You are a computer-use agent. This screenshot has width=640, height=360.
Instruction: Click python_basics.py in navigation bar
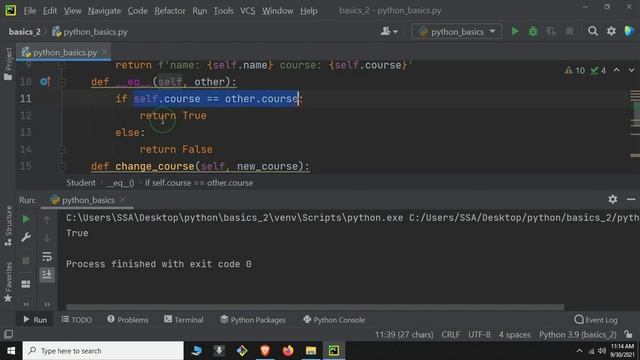(x=90, y=31)
